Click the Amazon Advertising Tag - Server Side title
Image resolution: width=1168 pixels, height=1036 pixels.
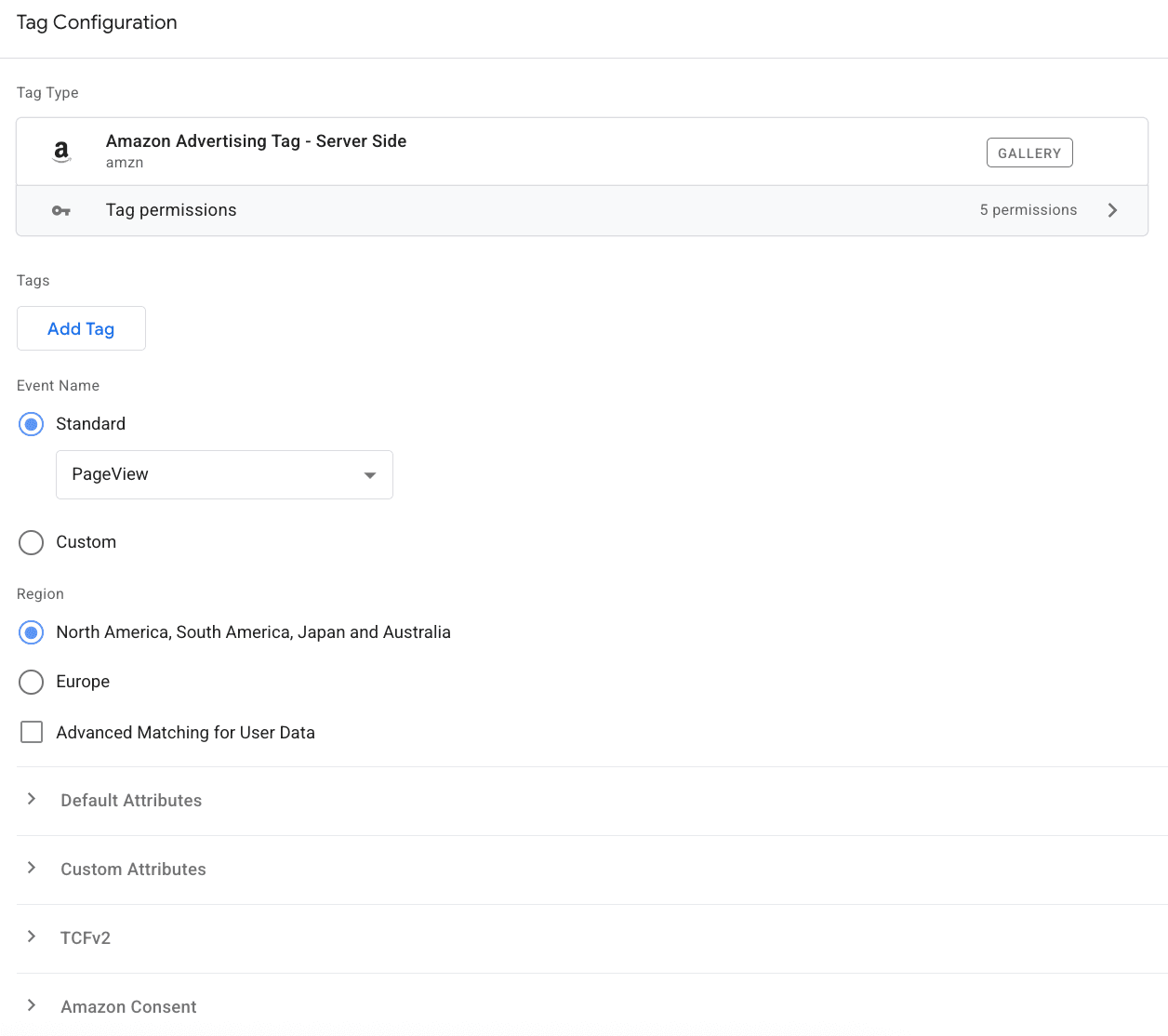(x=256, y=141)
